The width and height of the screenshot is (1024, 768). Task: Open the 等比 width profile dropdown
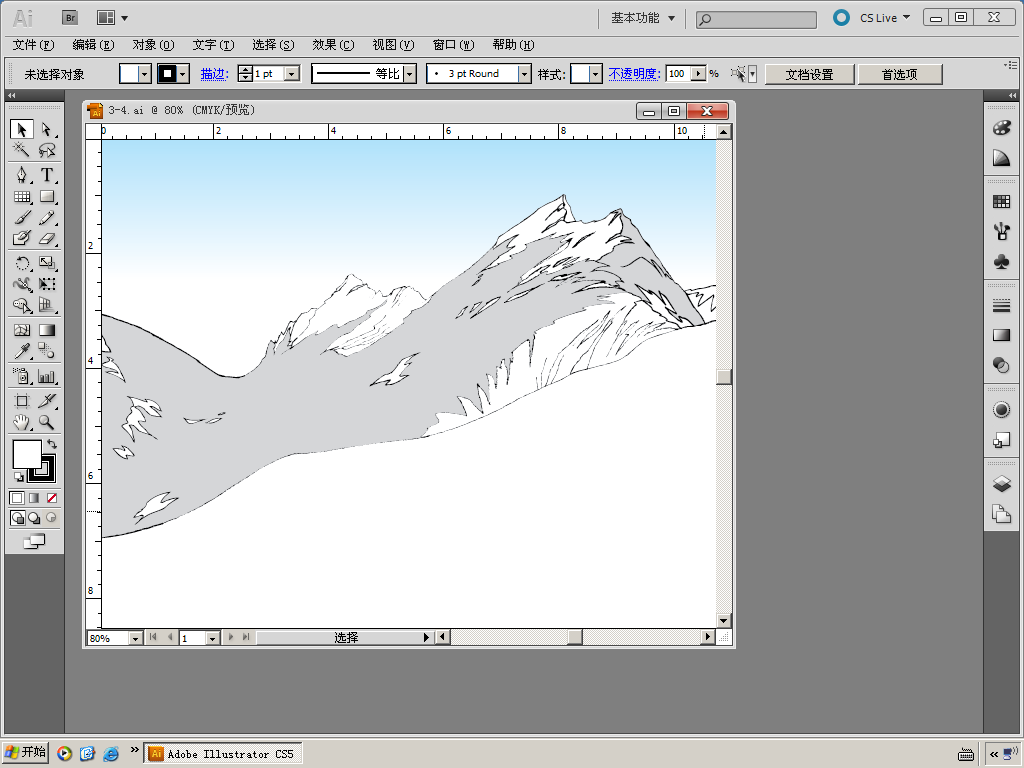410,74
